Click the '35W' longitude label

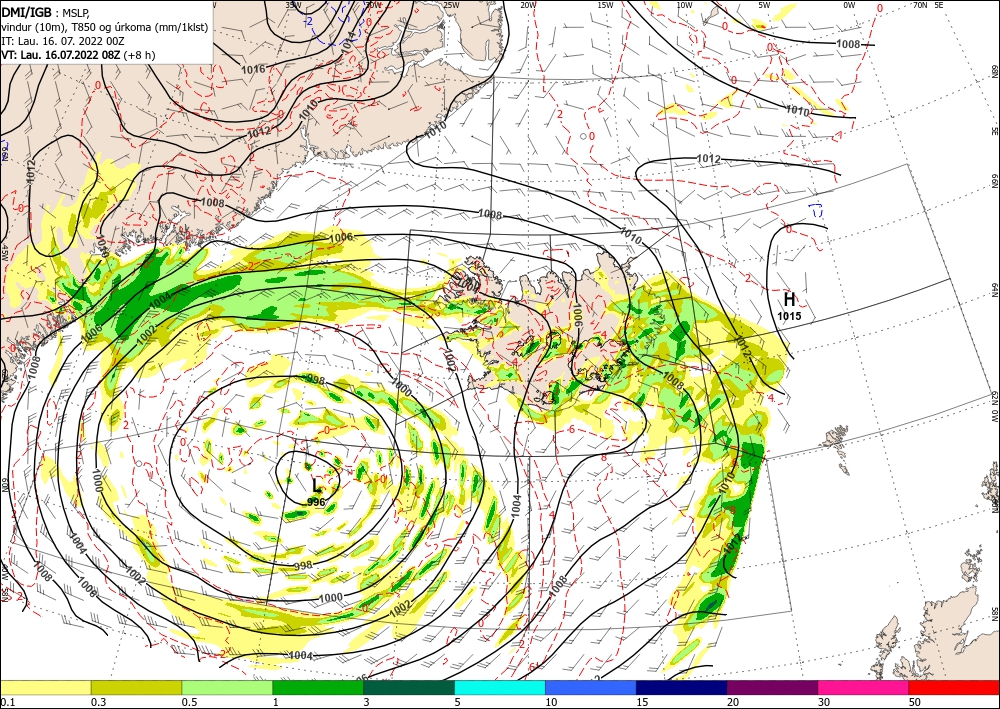tap(293, 5)
